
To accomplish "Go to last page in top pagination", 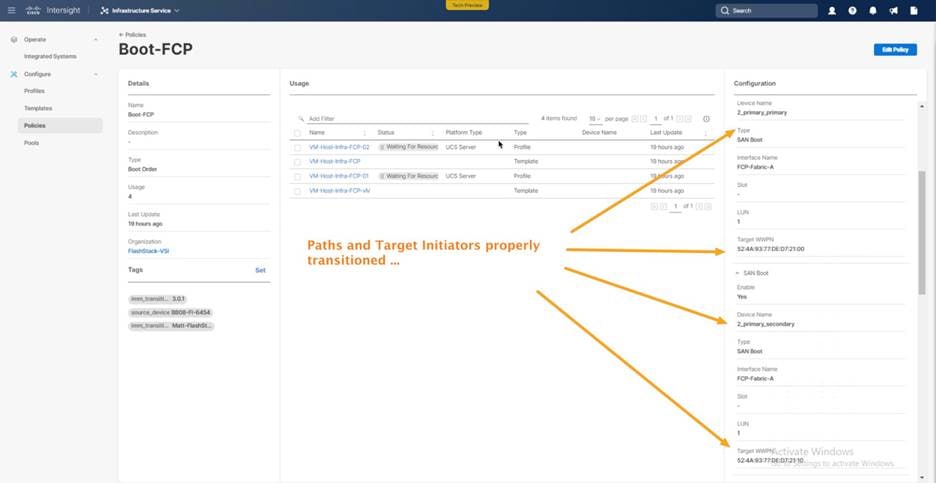I will pyautogui.click(x=688, y=119).
